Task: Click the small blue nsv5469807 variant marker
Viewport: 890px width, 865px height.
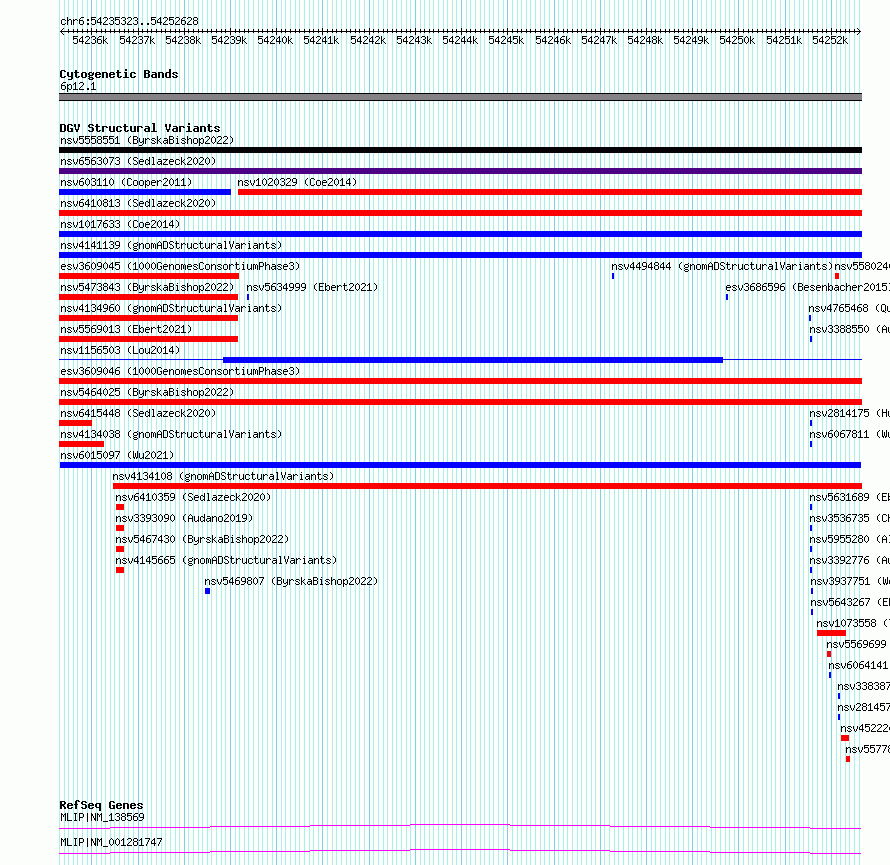Action: 208,591
